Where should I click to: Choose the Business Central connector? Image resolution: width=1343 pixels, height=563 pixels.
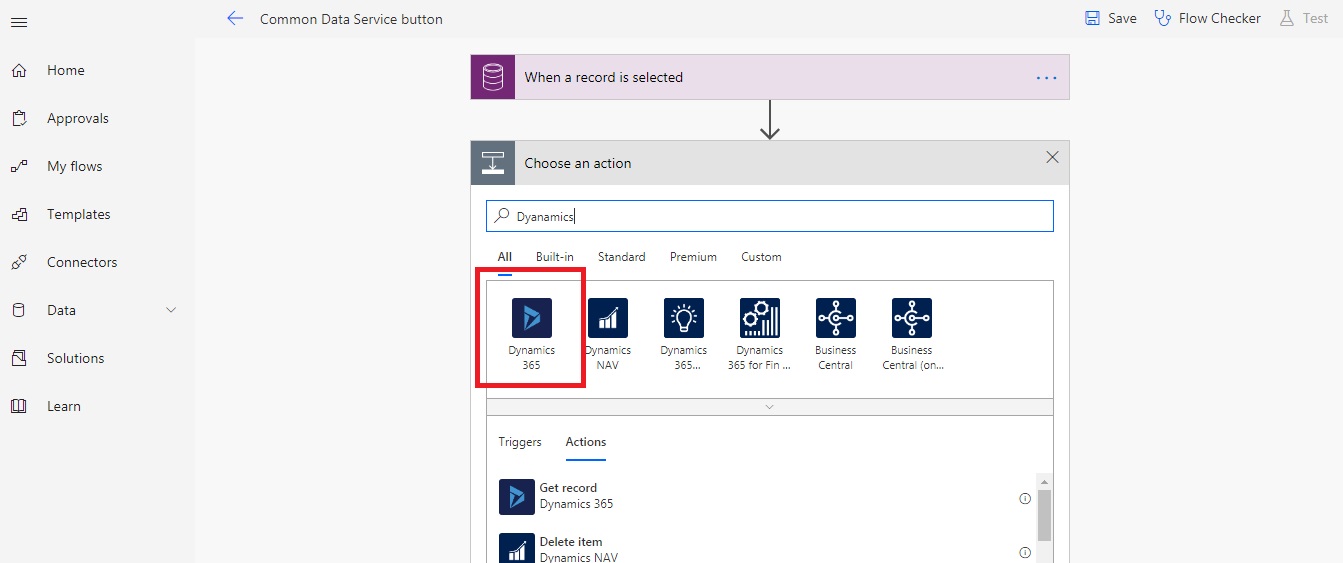(x=836, y=319)
